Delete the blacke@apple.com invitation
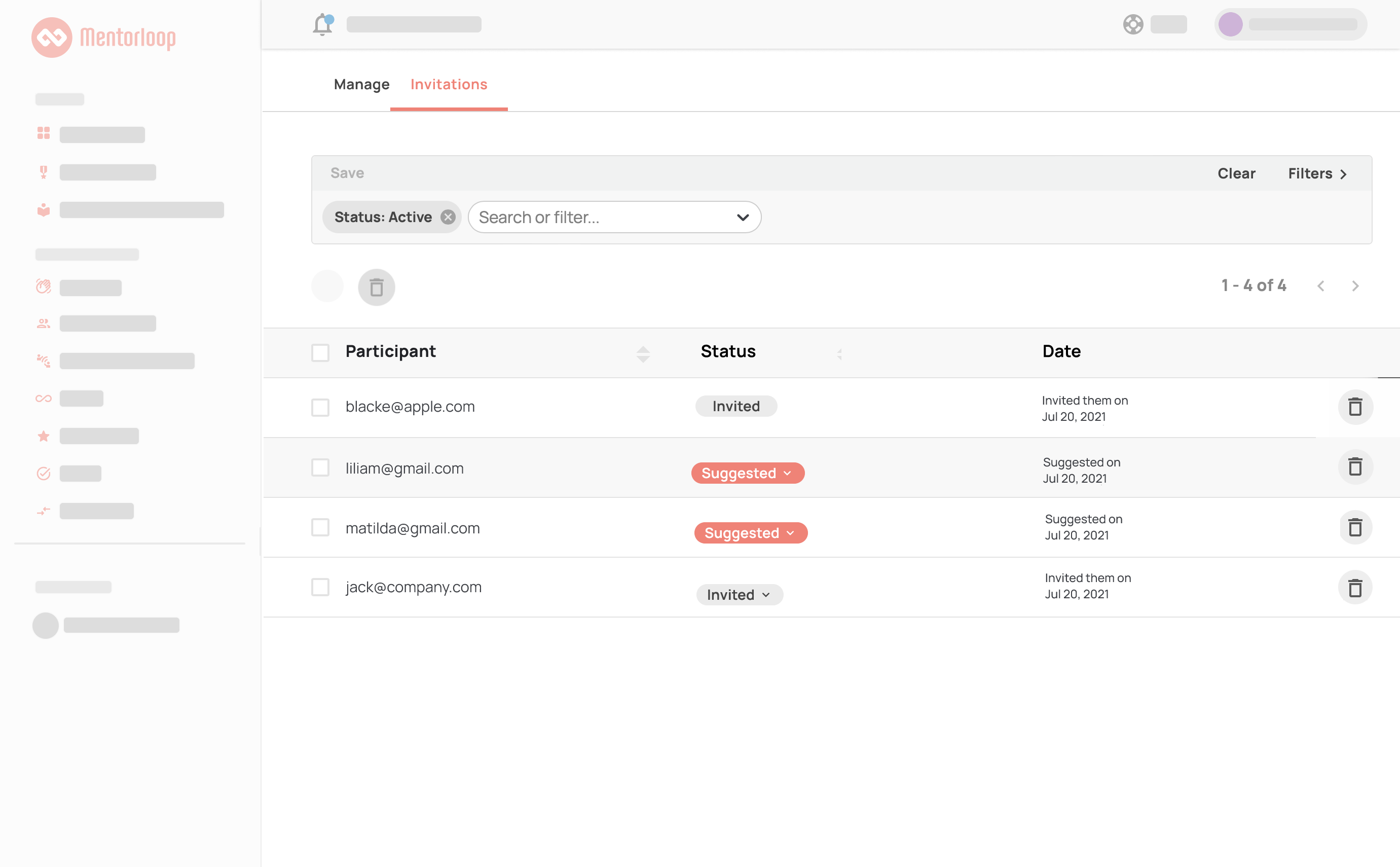 1355,407
